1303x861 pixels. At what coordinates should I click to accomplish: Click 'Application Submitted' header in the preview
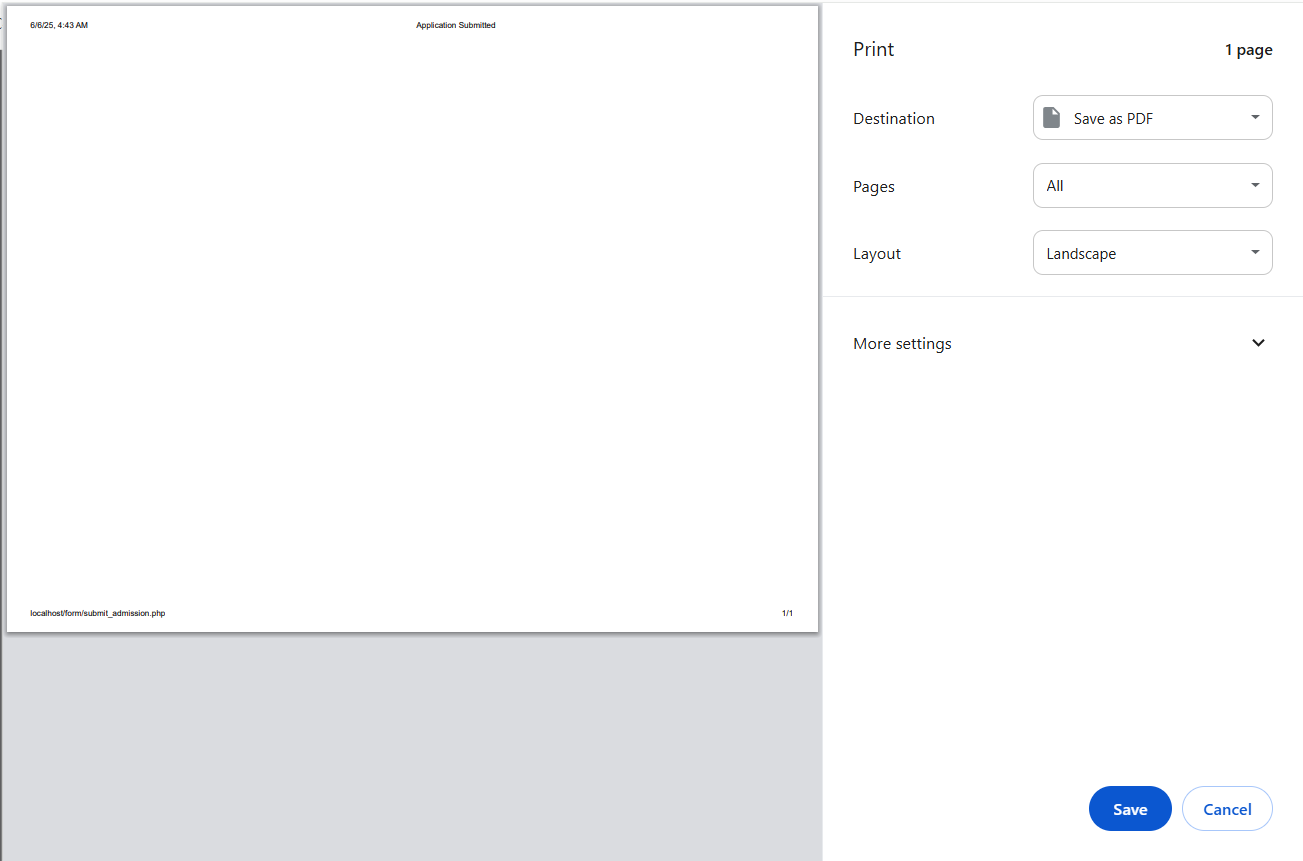click(455, 26)
